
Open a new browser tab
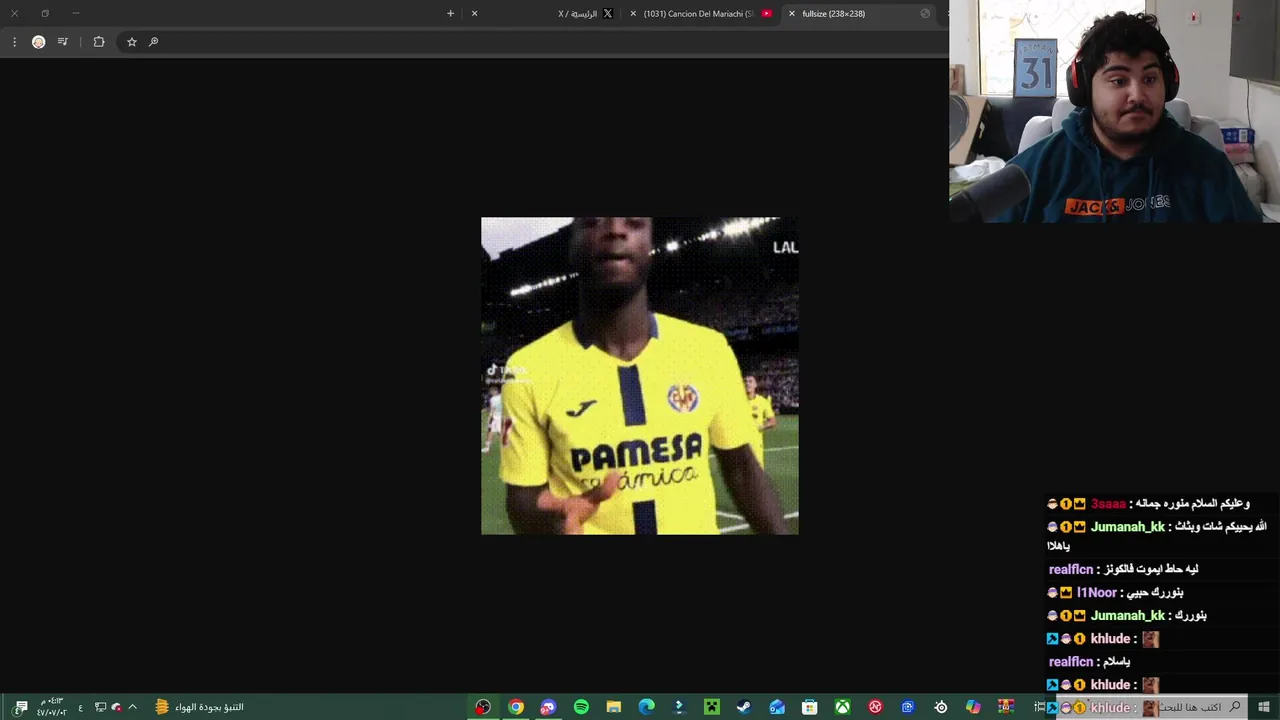point(450,14)
